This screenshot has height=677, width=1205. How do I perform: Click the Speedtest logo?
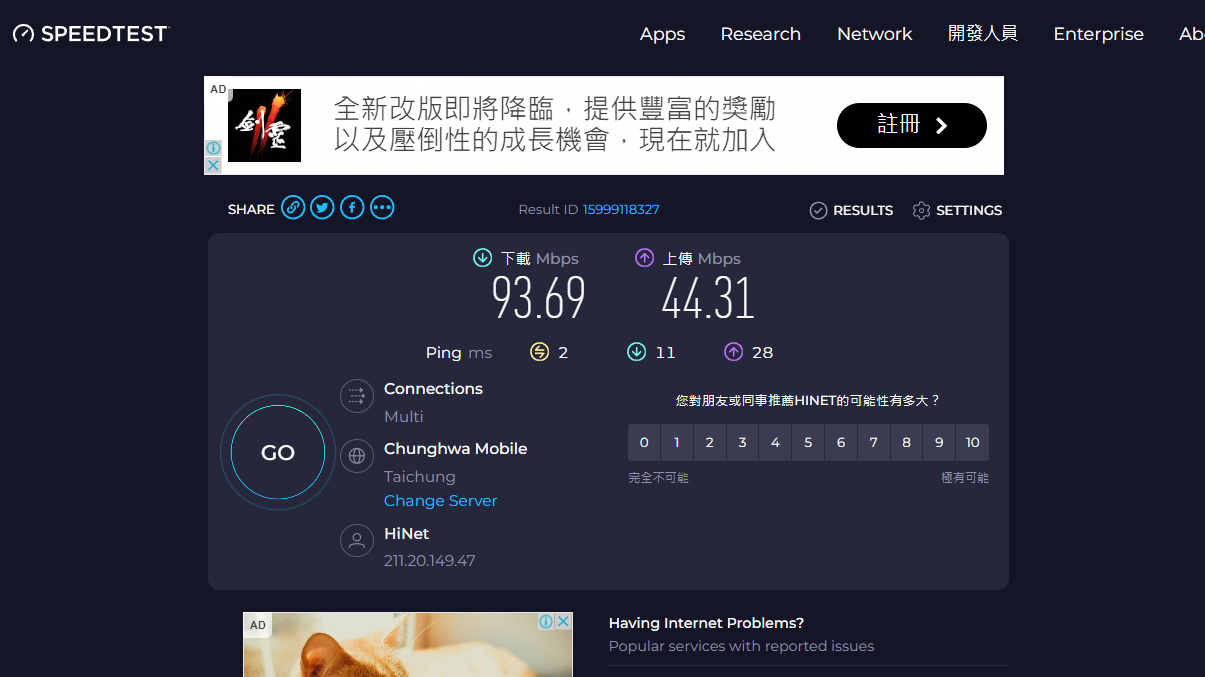[91, 34]
